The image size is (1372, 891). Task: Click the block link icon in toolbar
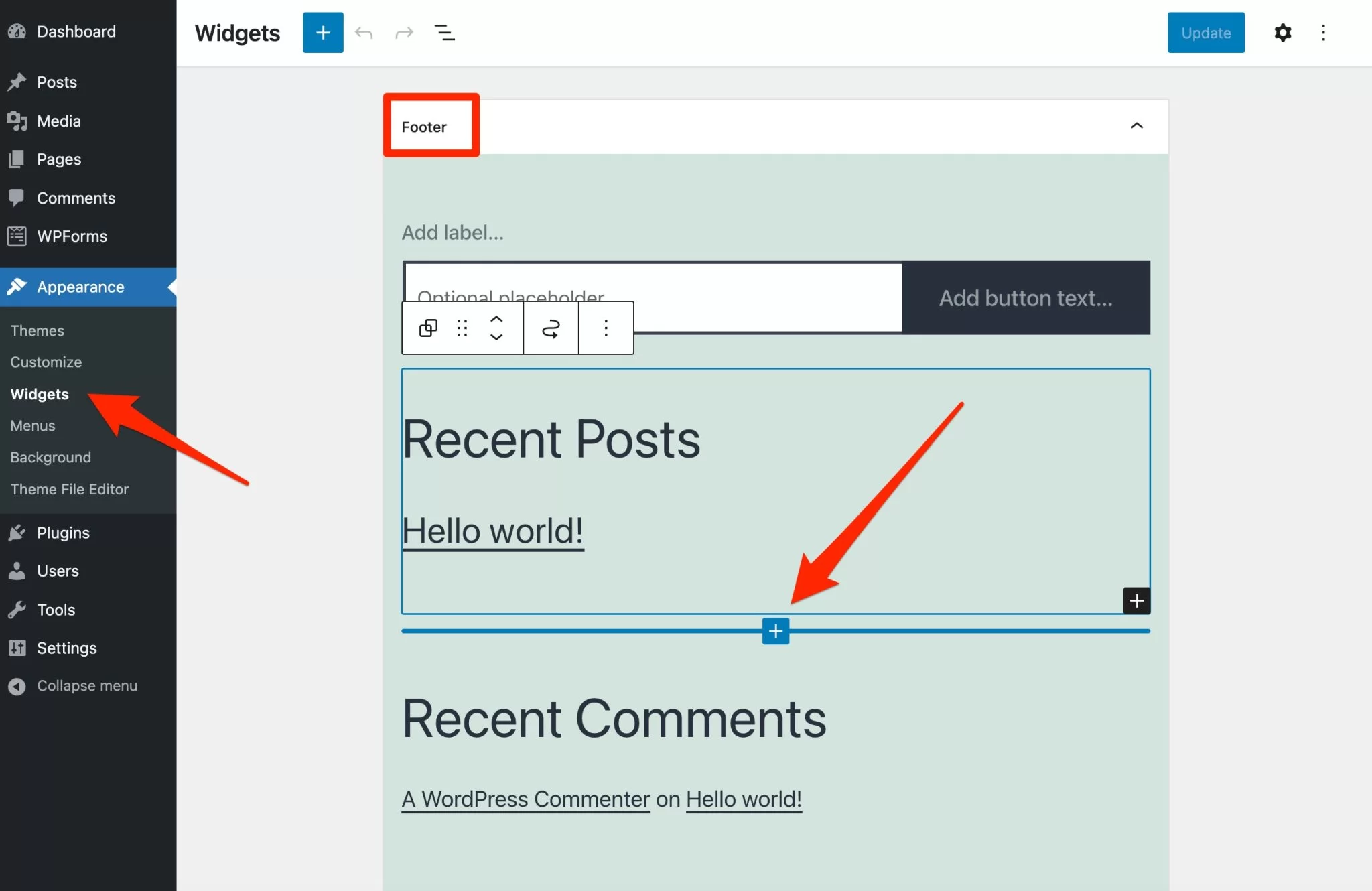tap(550, 327)
